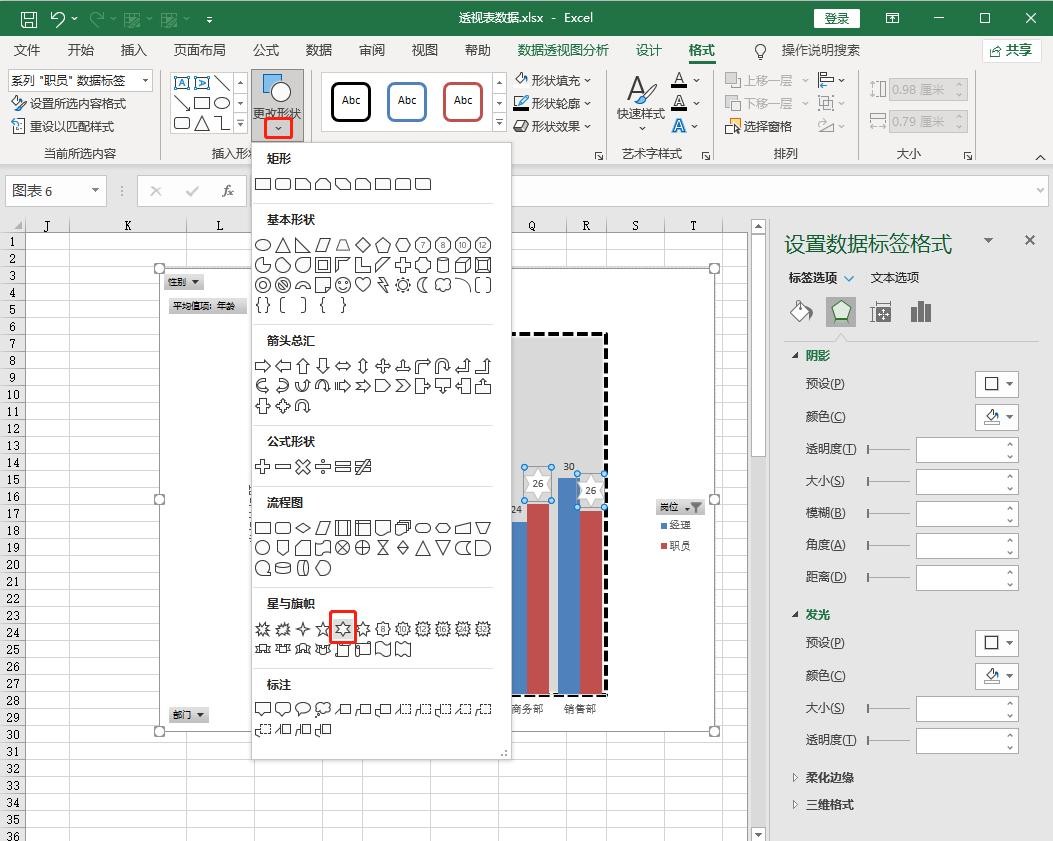This screenshot has width=1053, height=841.
Task: Select the 6-point star shape
Action: coord(343,629)
